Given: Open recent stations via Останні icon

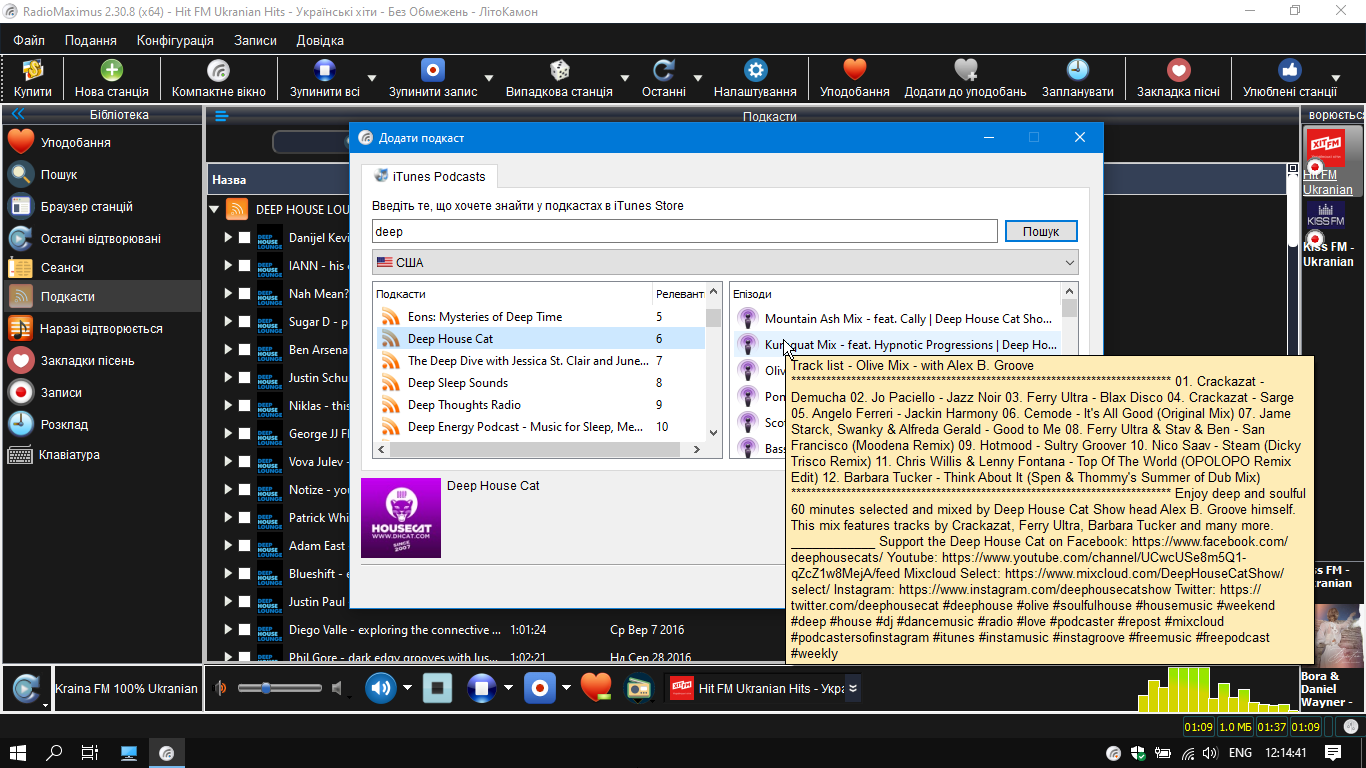Looking at the screenshot, I should pos(664,70).
